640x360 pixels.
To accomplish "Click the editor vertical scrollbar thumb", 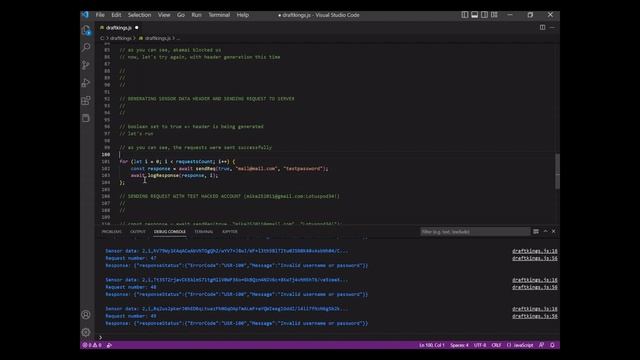I will pos(557,171).
